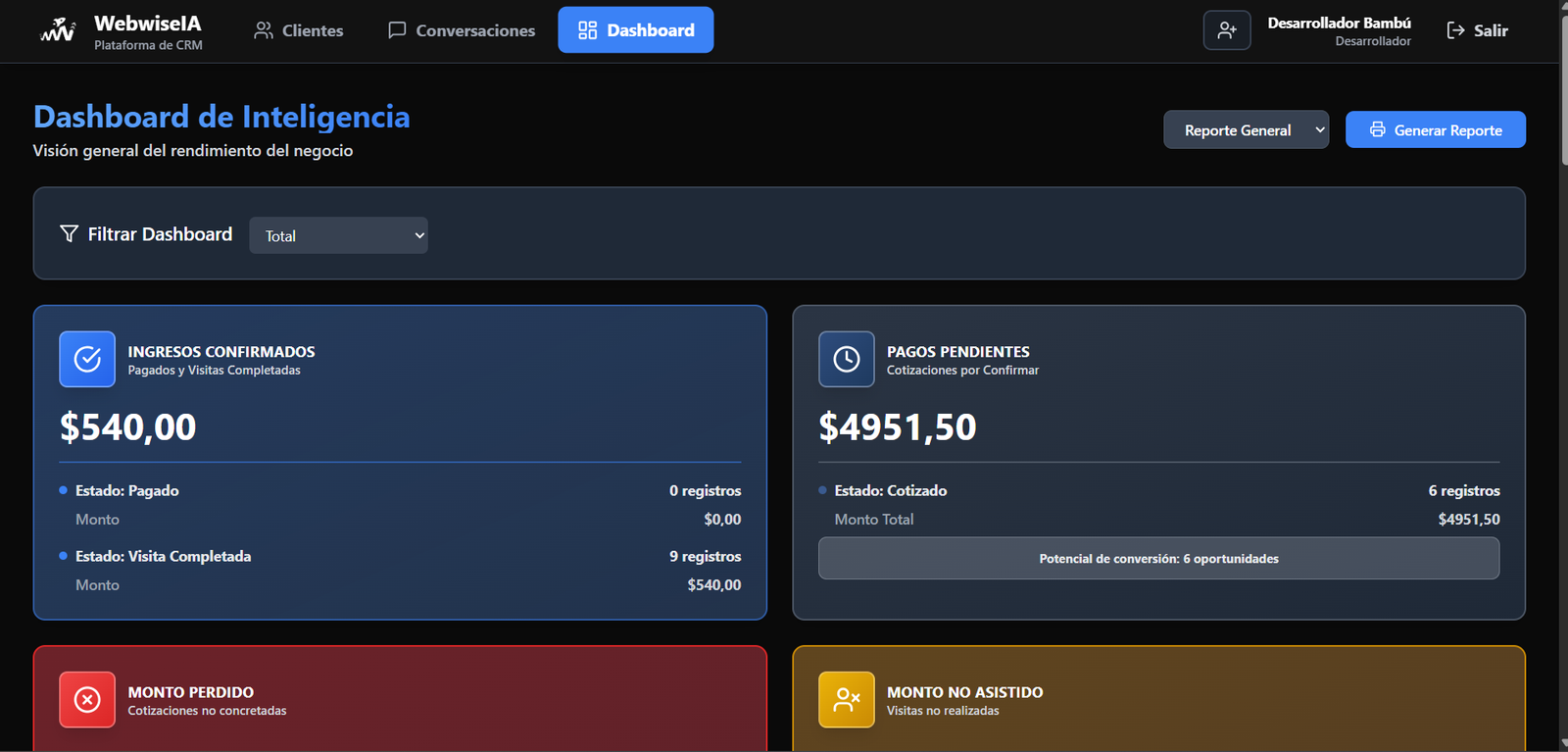The width and height of the screenshot is (1568, 752).
Task: Click Estado: Cotizado label
Action: 891,490
